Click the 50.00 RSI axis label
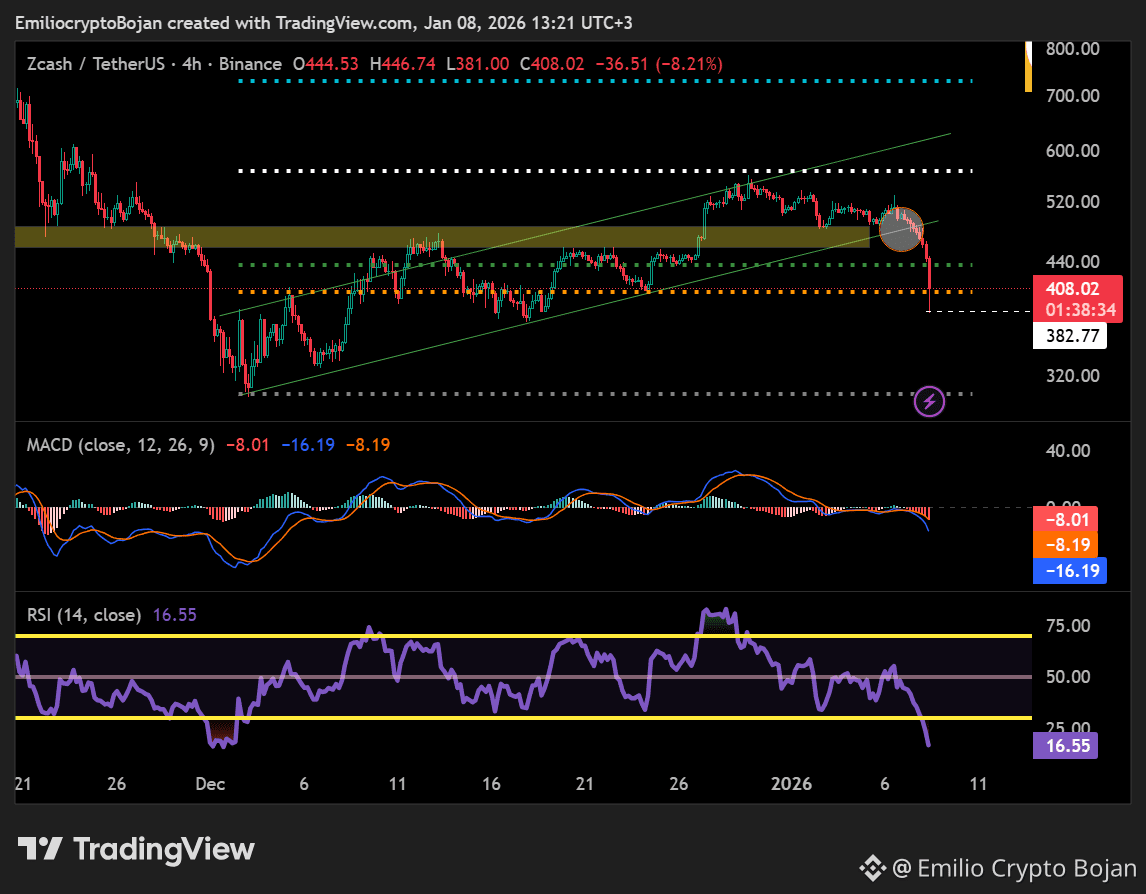 click(1068, 677)
